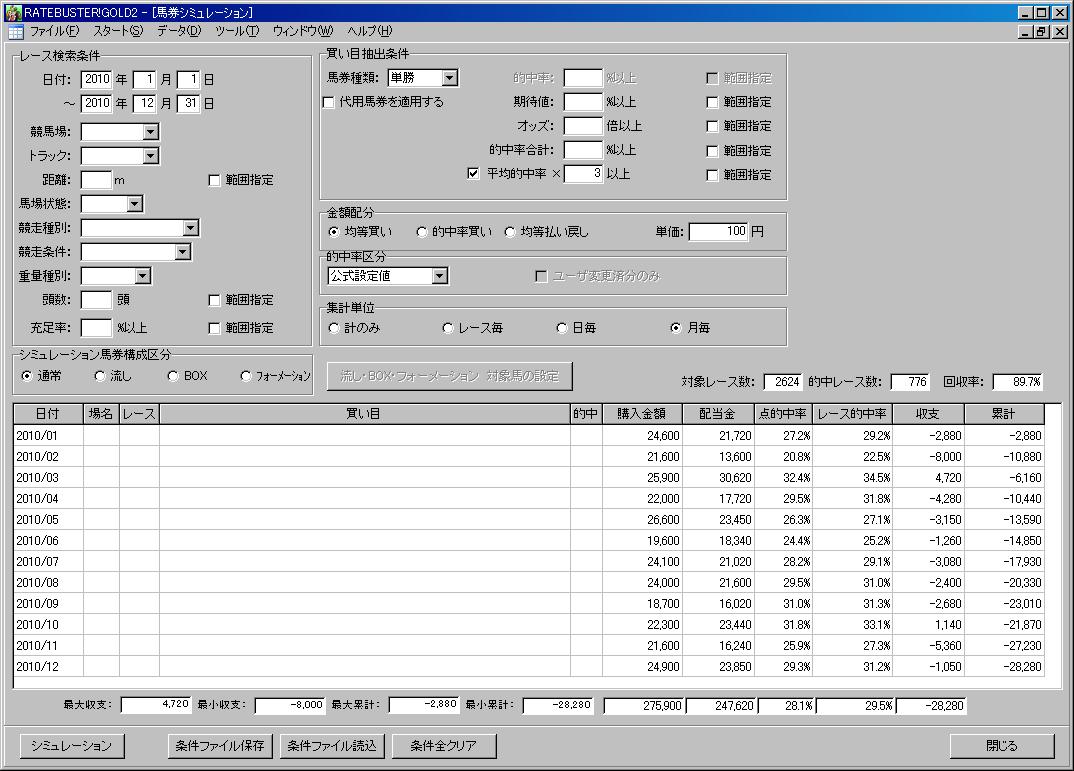Click the 頭数 input field
This screenshot has width=1074, height=771.
[96, 300]
